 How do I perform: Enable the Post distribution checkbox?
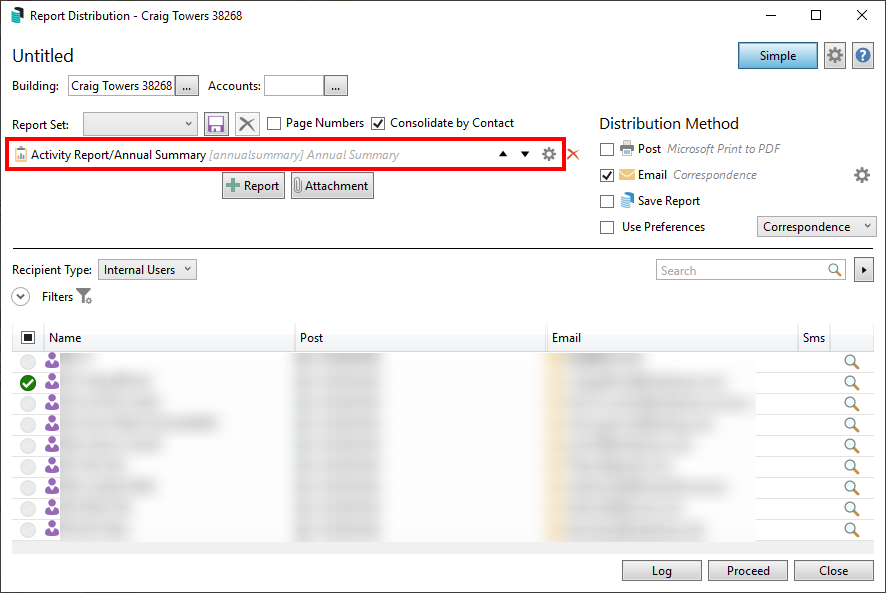point(607,149)
